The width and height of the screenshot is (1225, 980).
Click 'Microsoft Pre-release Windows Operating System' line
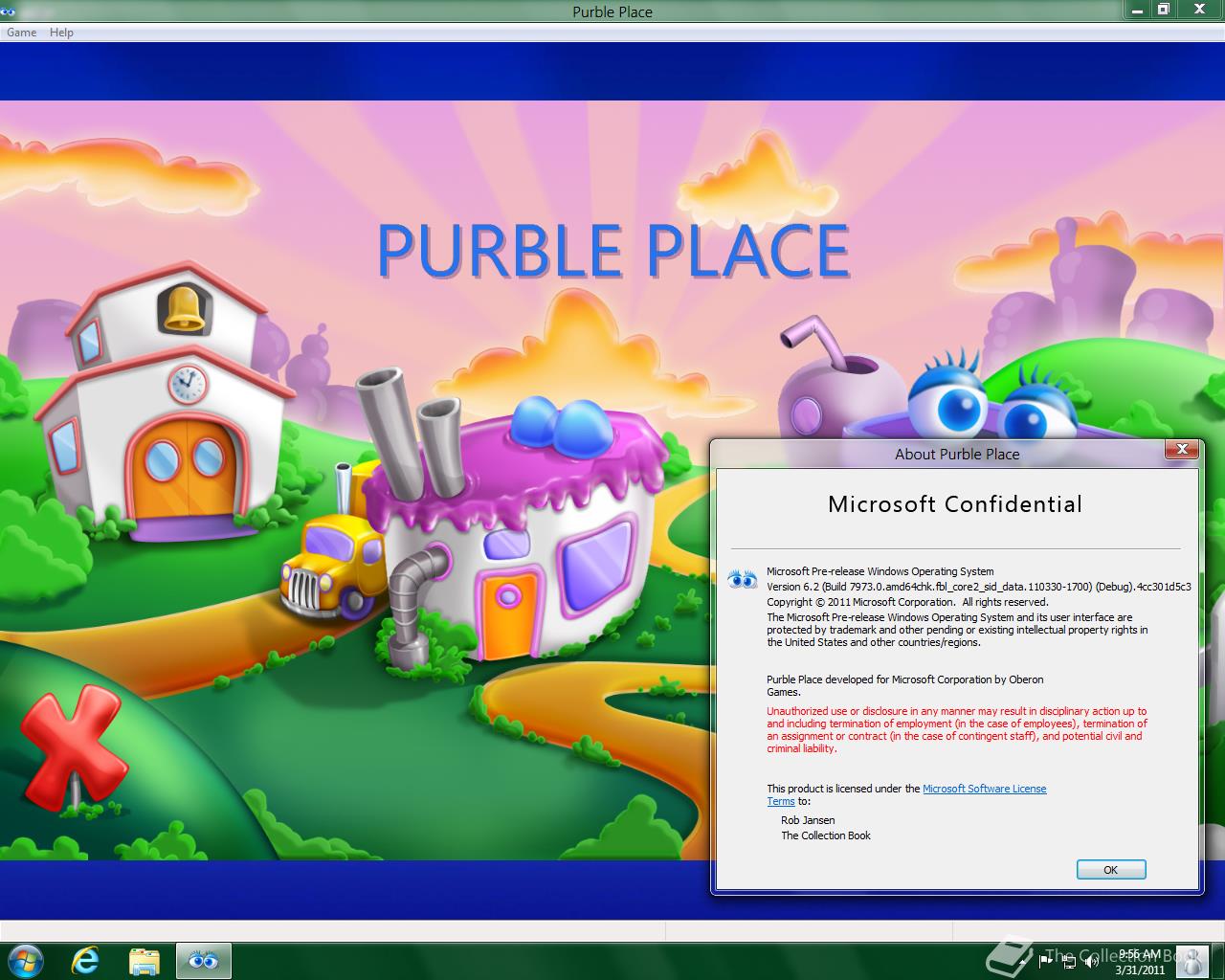pos(880,571)
